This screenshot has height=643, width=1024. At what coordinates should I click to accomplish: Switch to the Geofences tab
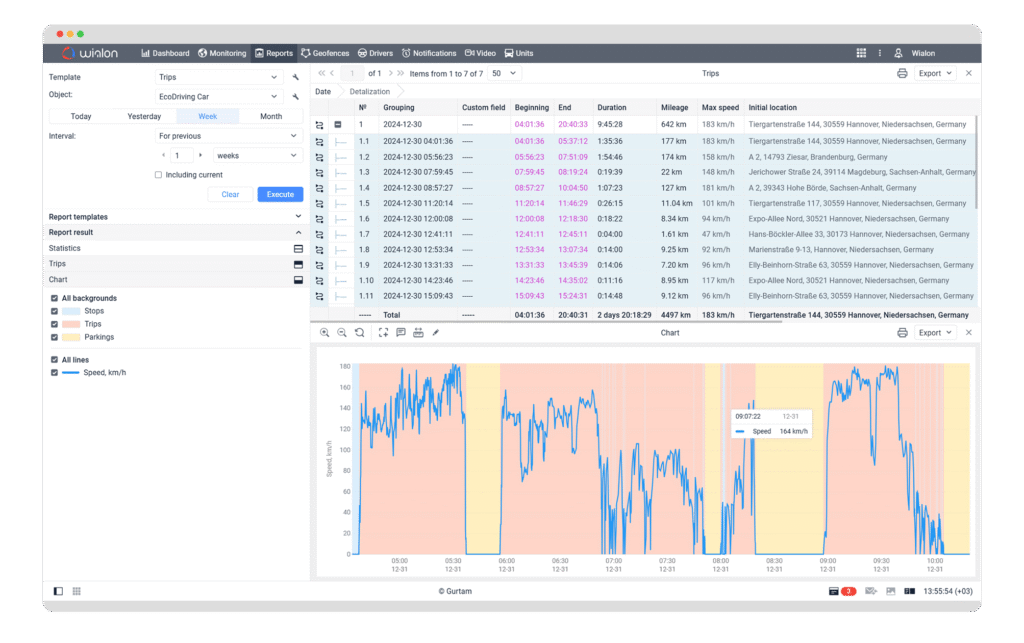325,53
